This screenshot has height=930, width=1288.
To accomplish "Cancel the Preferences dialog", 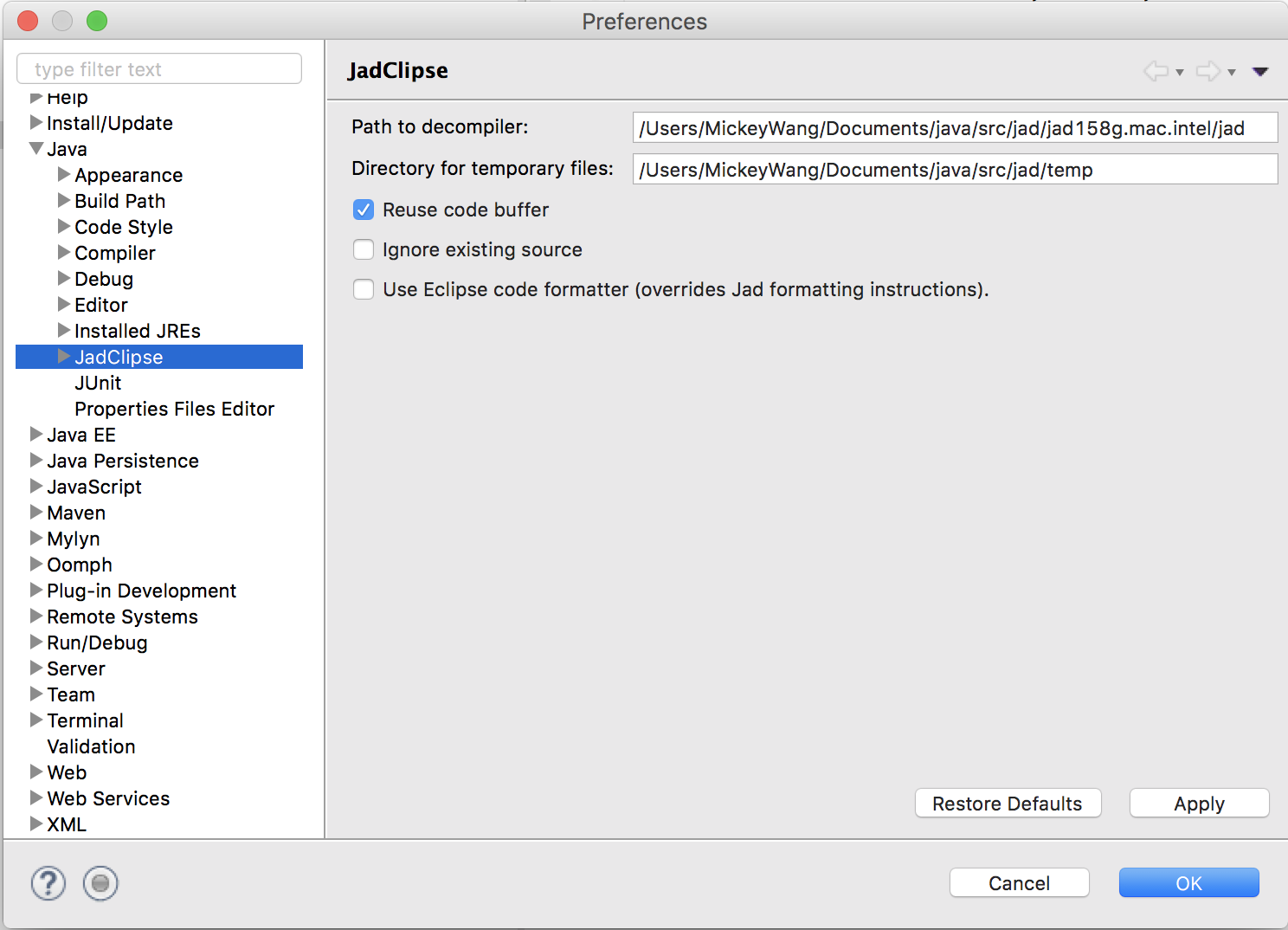I will [1019, 882].
